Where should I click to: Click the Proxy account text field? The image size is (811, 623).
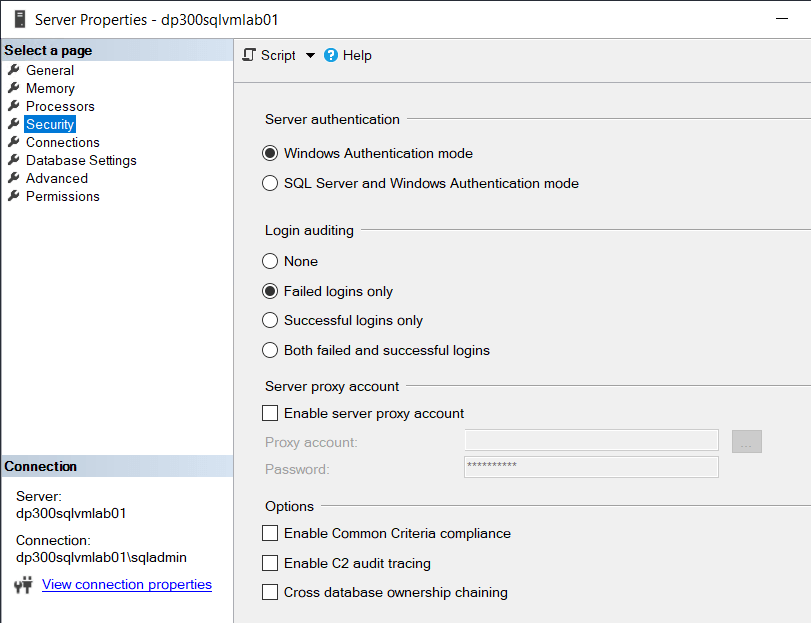591,441
